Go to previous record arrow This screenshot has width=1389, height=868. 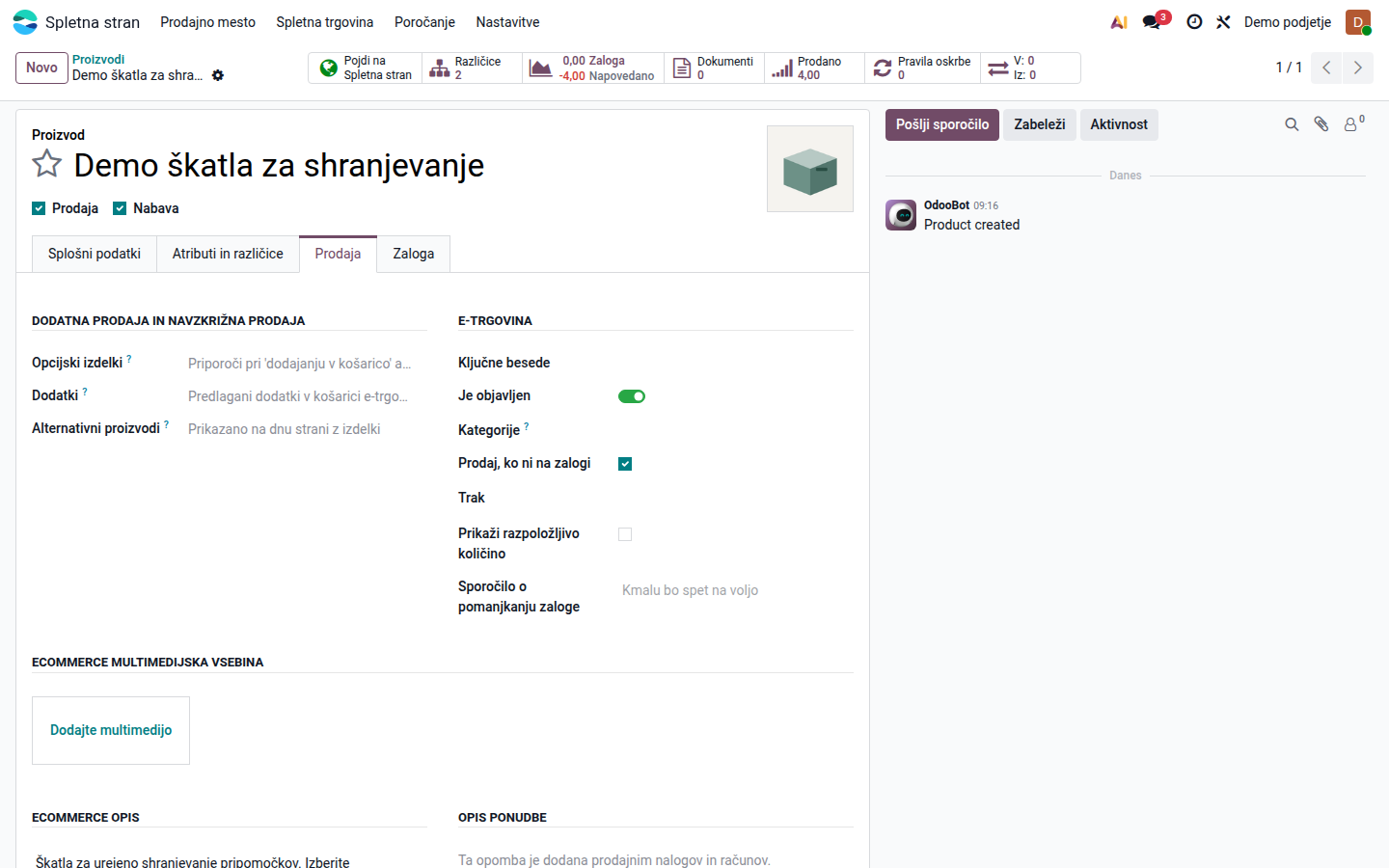1326,68
